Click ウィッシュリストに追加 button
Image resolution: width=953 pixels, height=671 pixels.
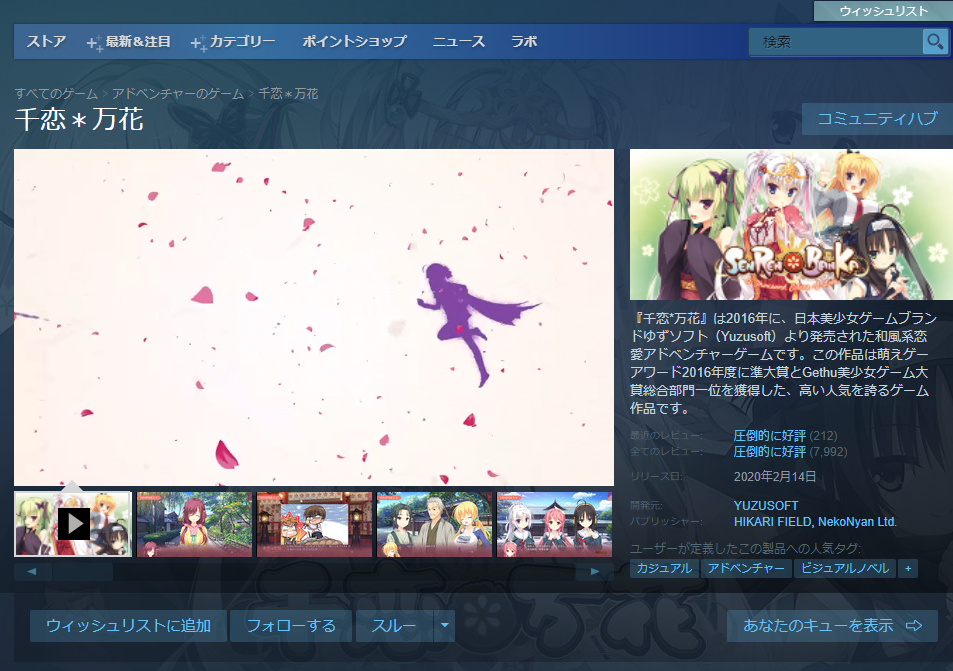(x=128, y=626)
